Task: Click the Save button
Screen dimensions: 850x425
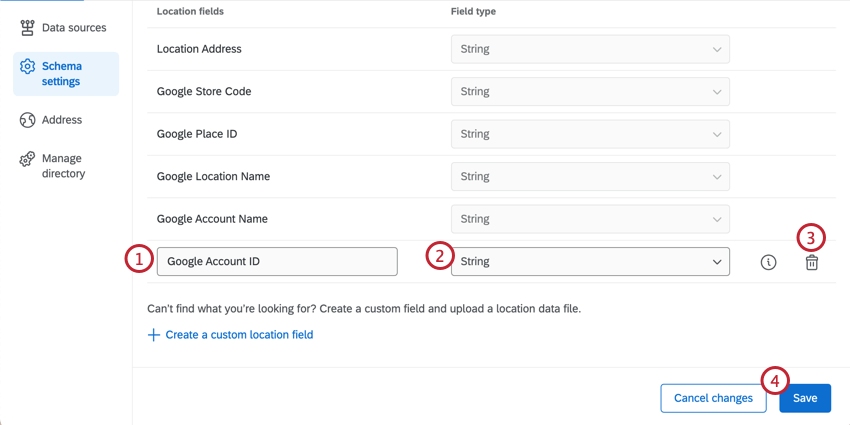Action: click(805, 398)
